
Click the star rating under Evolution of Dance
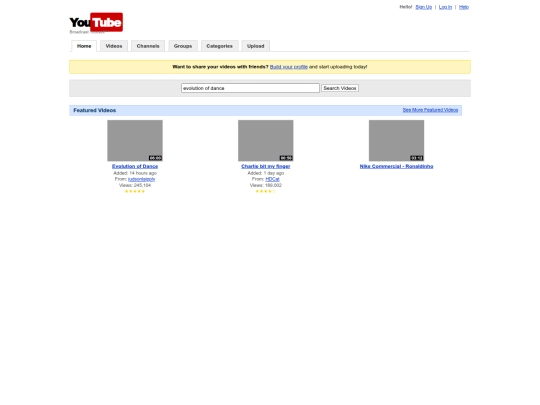tap(135, 191)
